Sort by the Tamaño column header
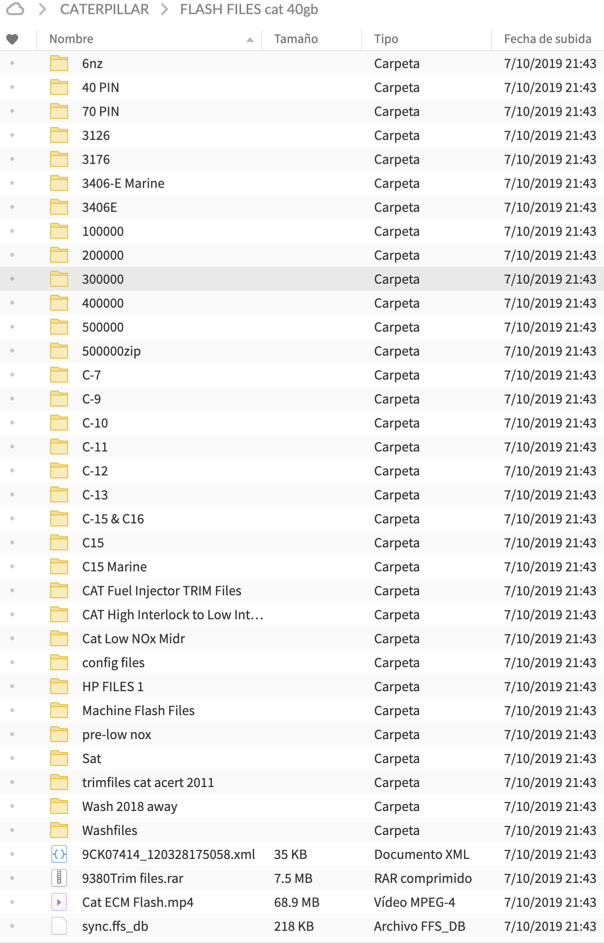This screenshot has height=943, width=604. [296, 38]
